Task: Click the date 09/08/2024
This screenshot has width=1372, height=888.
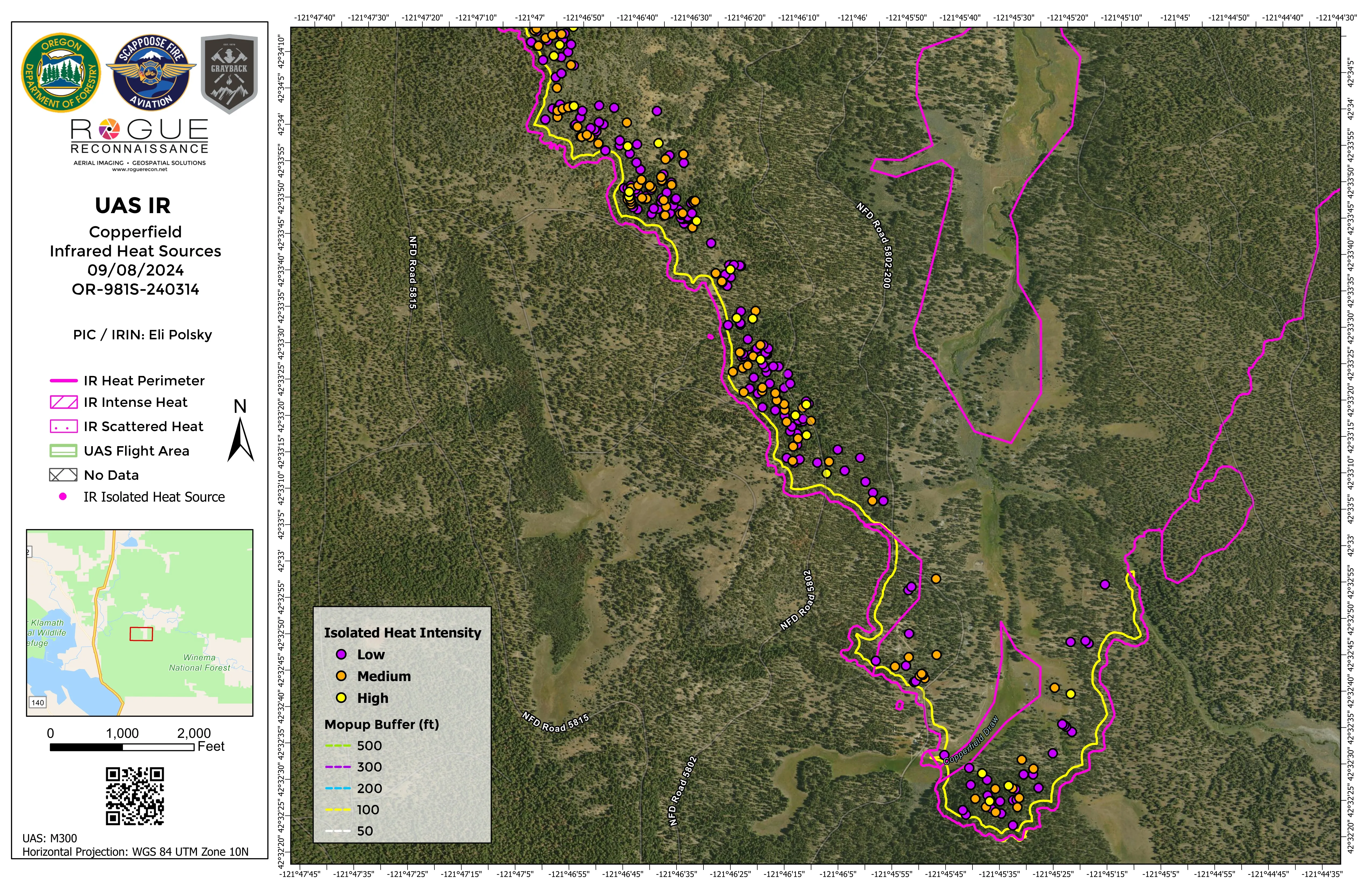Action: click(136, 270)
